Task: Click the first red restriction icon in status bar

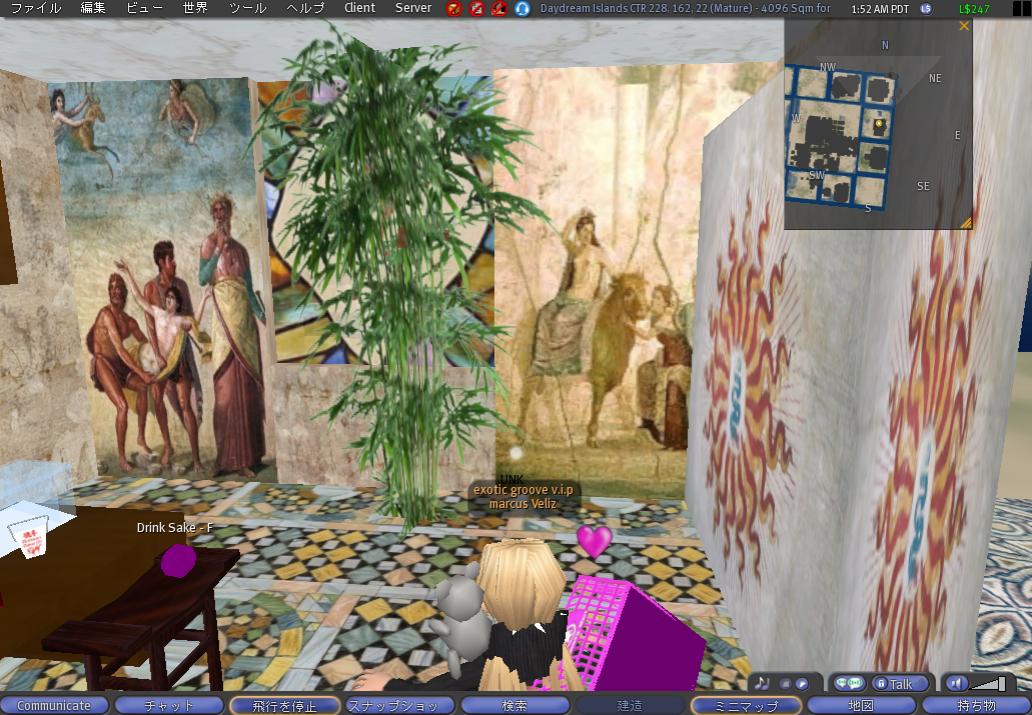Action: [x=454, y=9]
